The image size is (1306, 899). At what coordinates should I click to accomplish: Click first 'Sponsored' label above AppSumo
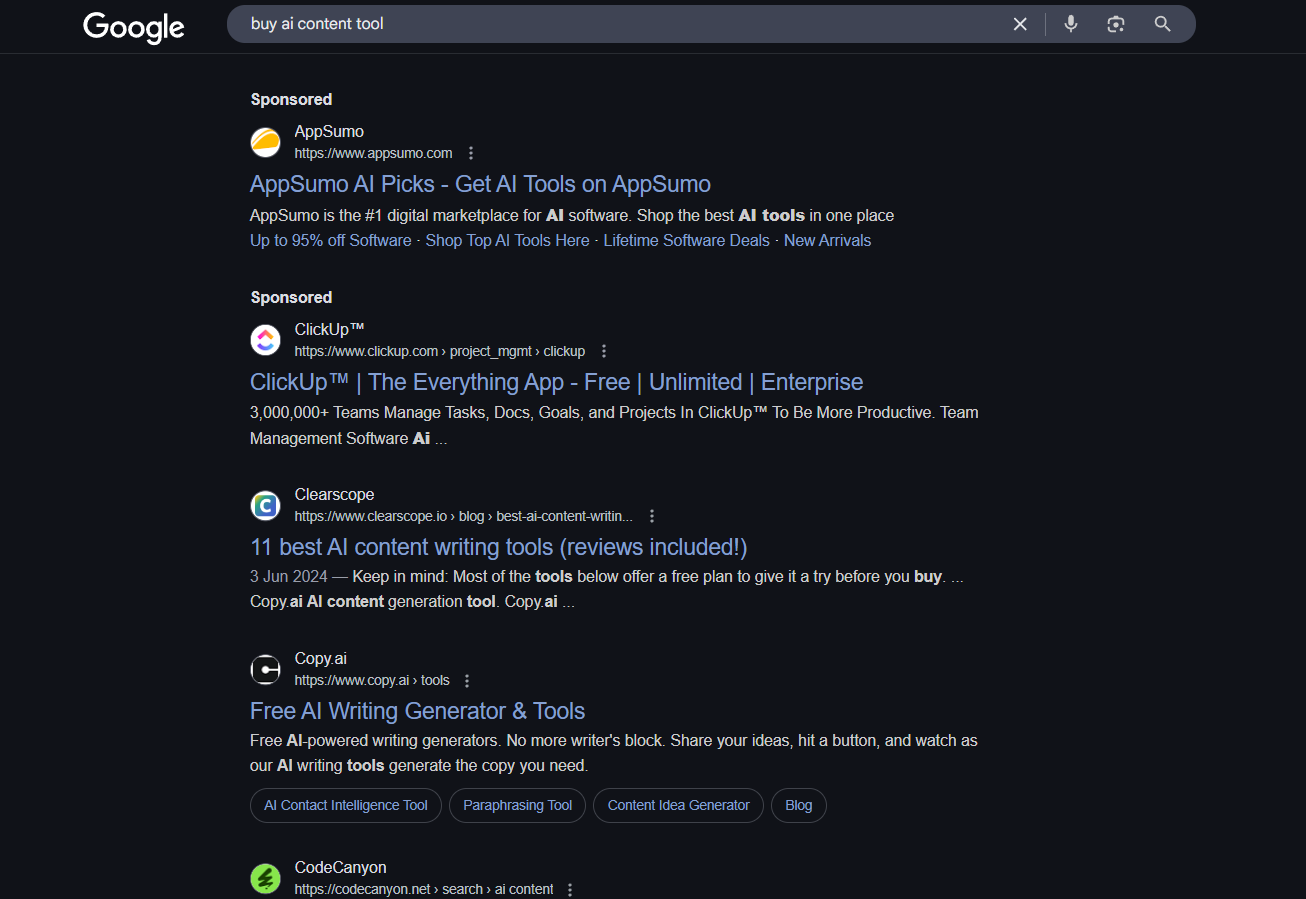coord(291,99)
